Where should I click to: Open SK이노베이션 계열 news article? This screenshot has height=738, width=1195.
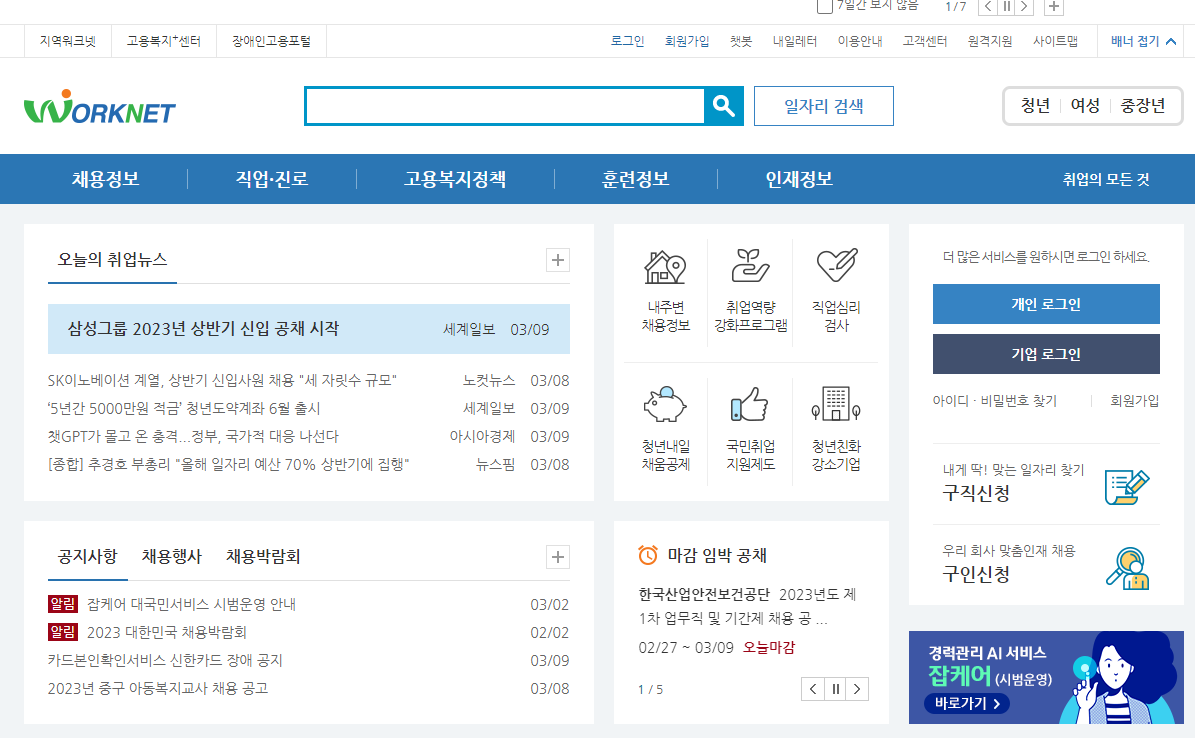click(x=222, y=380)
